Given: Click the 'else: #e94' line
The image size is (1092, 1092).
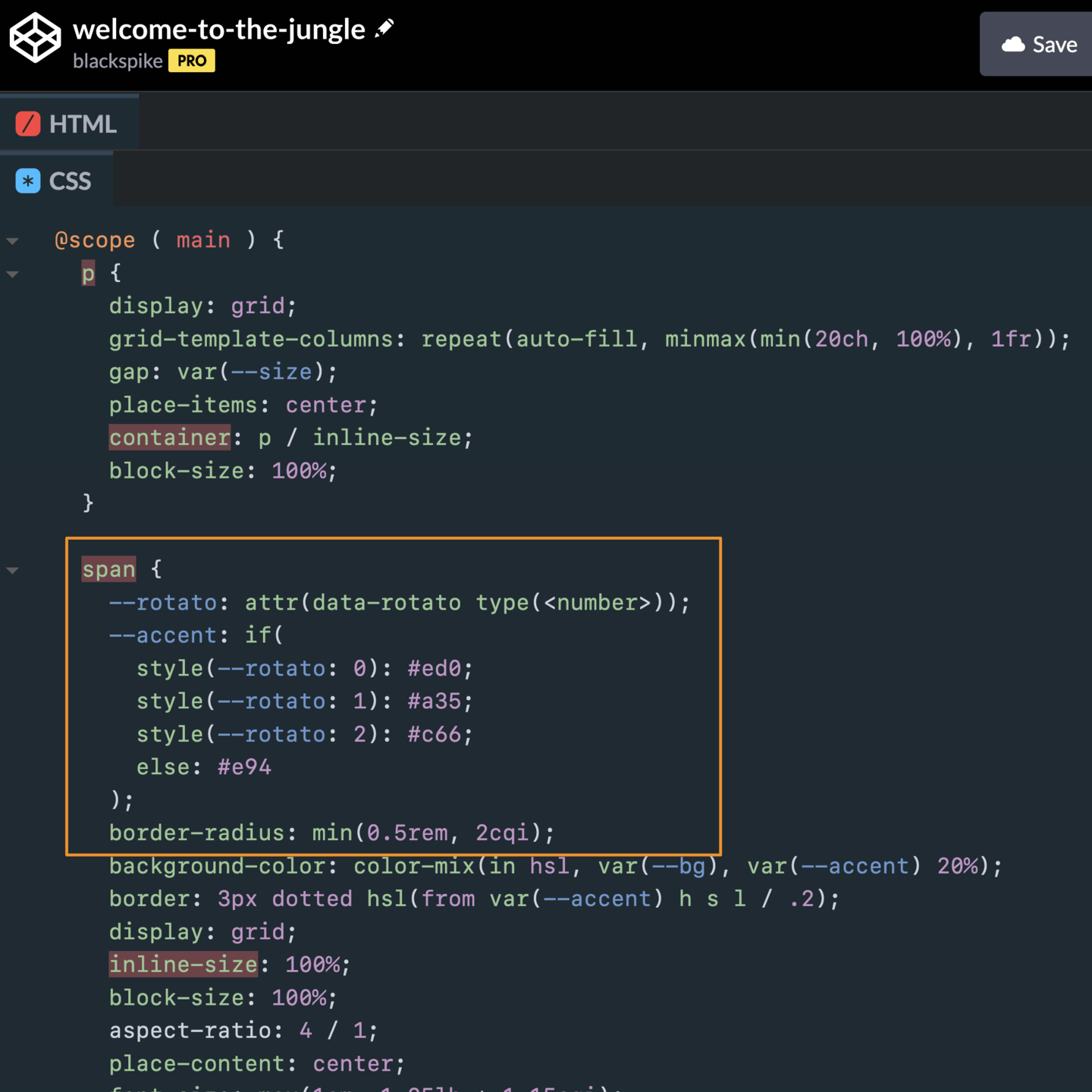Looking at the screenshot, I should click(204, 767).
